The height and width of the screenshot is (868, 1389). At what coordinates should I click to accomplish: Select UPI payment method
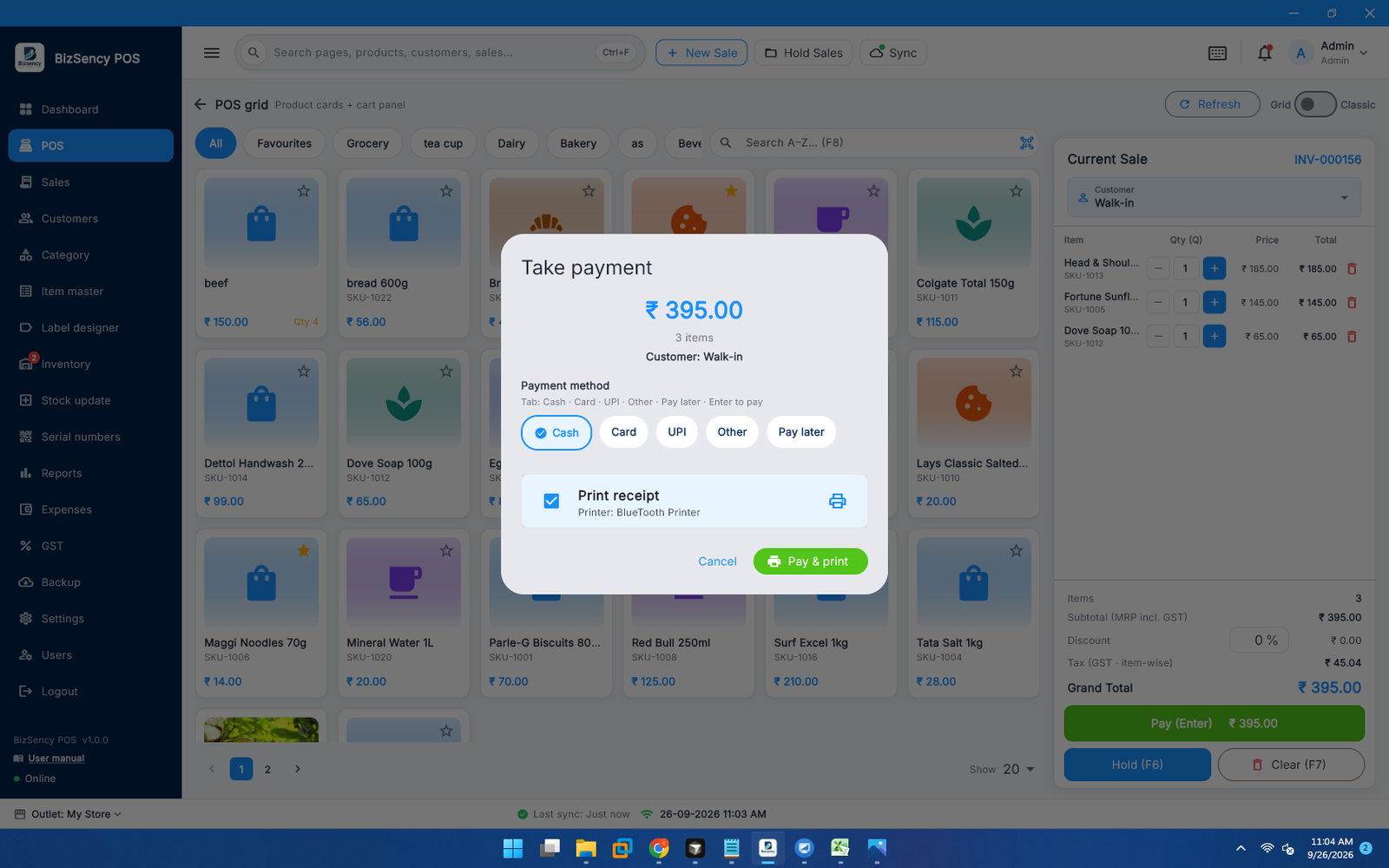pyautogui.click(x=677, y=432)
